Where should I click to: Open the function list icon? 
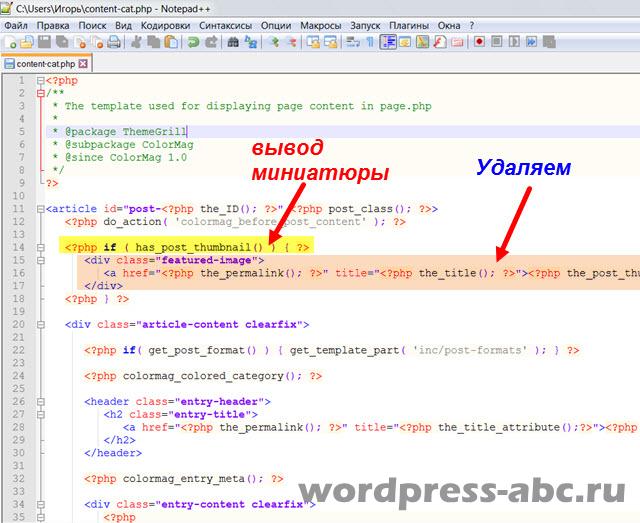[440, 42]
